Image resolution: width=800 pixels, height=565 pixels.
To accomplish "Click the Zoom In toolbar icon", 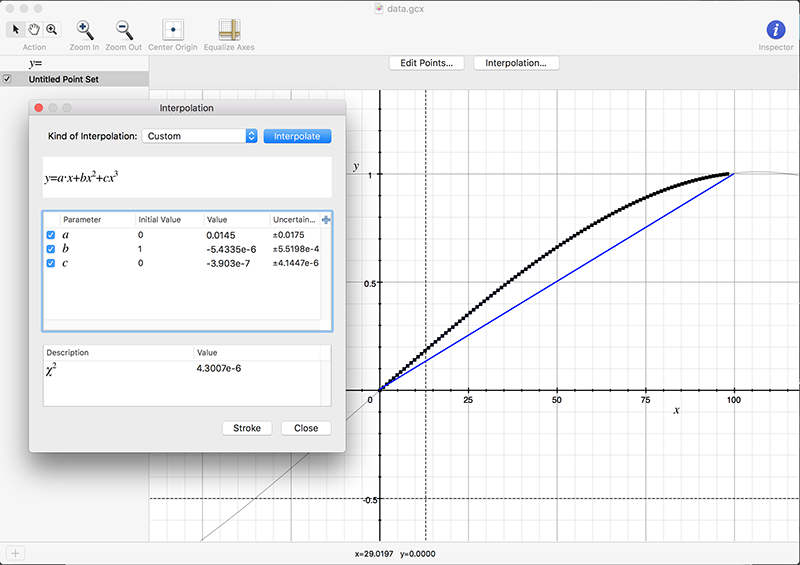I will [85, 30].
